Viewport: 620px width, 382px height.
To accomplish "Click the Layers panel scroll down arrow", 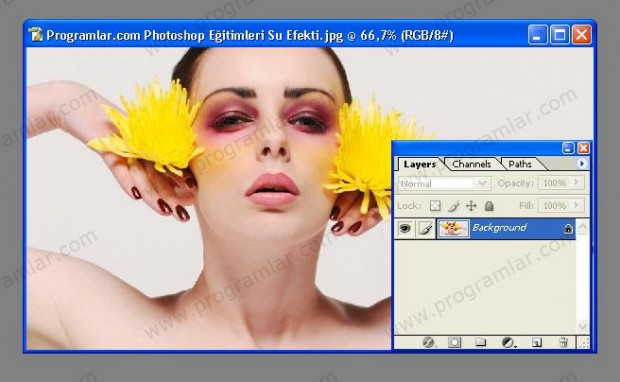I will (583, 326).
